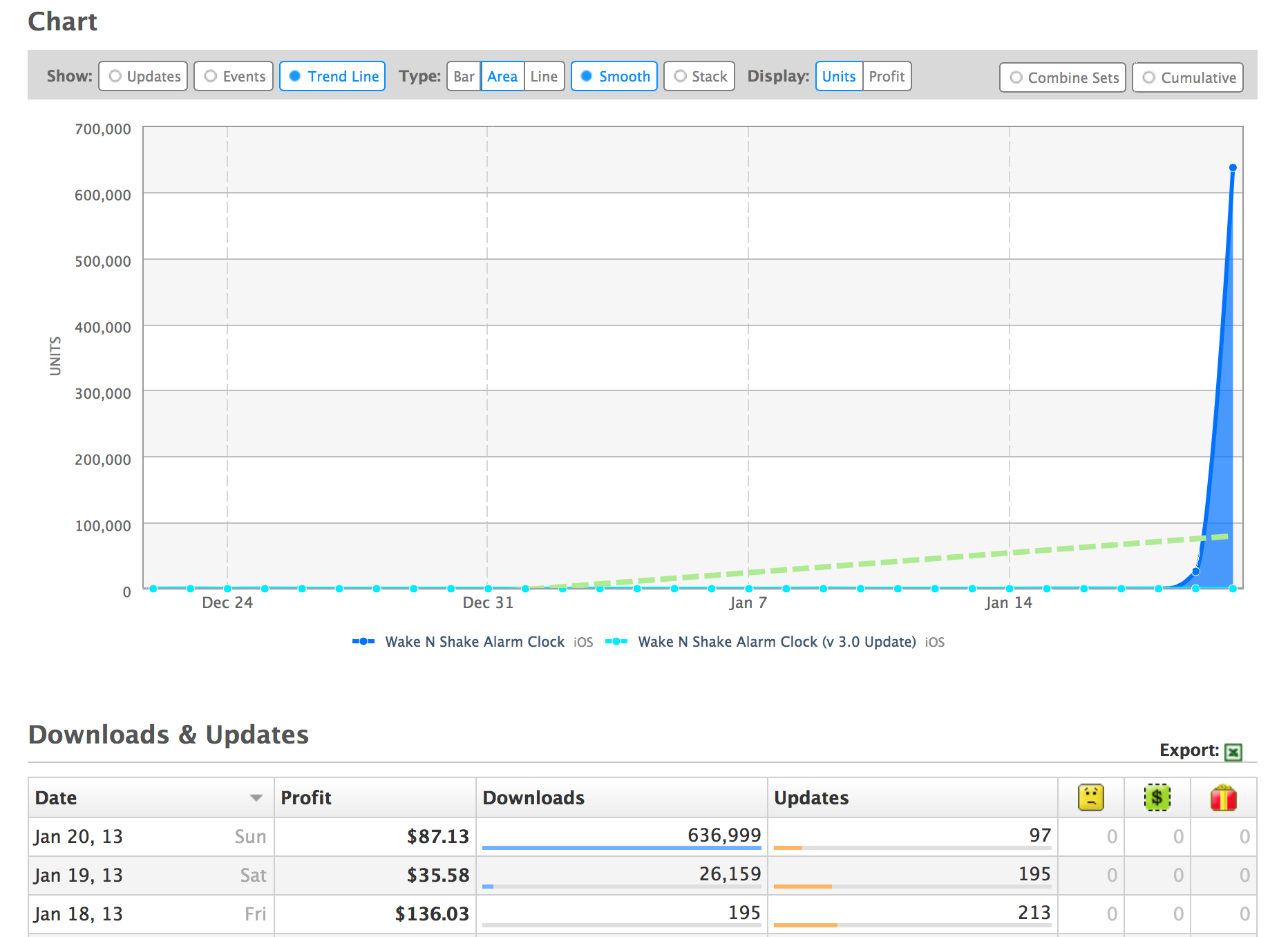
Task: Click the 636,999 downloads value
Action: (724, 835)
